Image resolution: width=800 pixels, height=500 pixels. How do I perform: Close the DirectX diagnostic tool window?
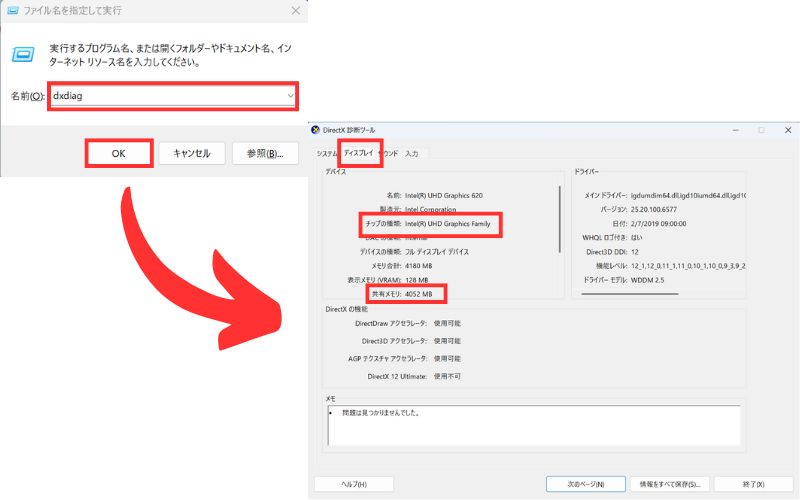(x=788, y=130)
